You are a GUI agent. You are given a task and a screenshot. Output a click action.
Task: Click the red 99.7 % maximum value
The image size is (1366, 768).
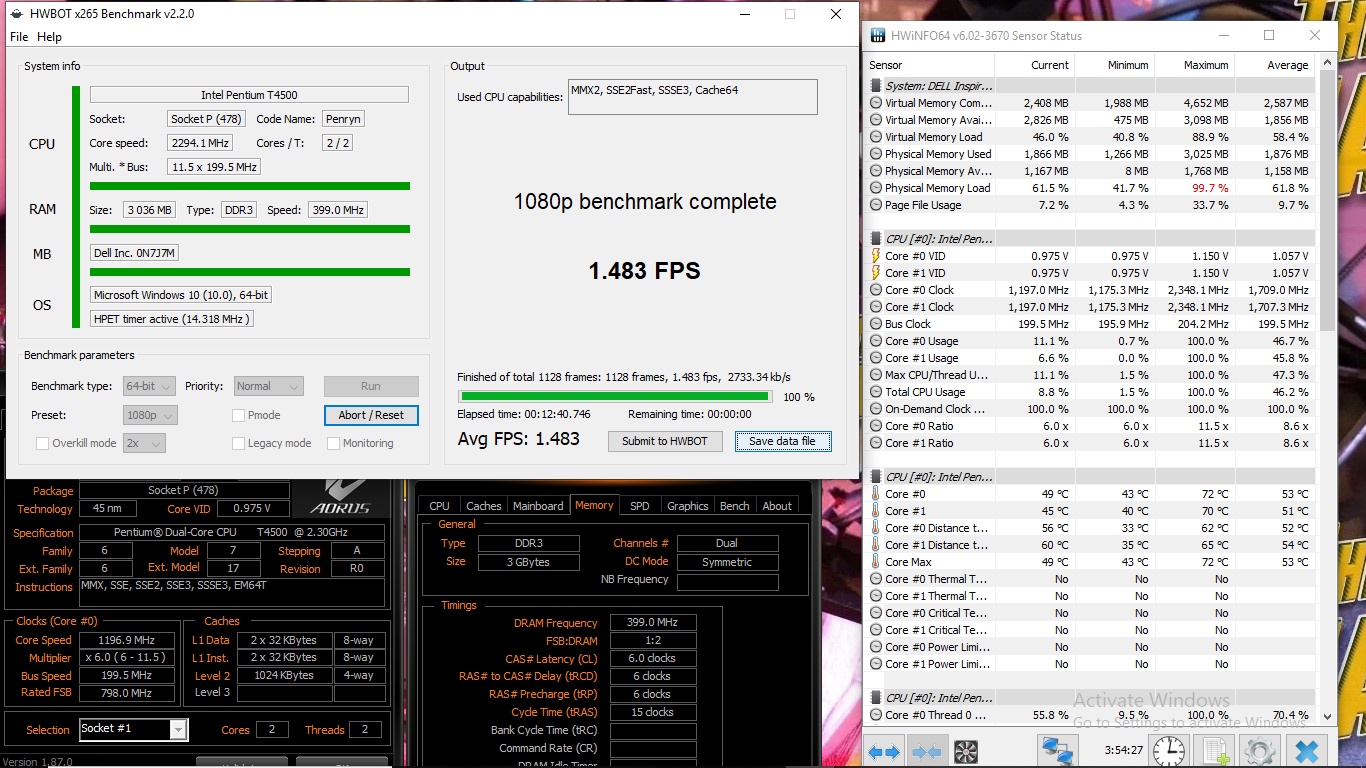(1209, 188)
